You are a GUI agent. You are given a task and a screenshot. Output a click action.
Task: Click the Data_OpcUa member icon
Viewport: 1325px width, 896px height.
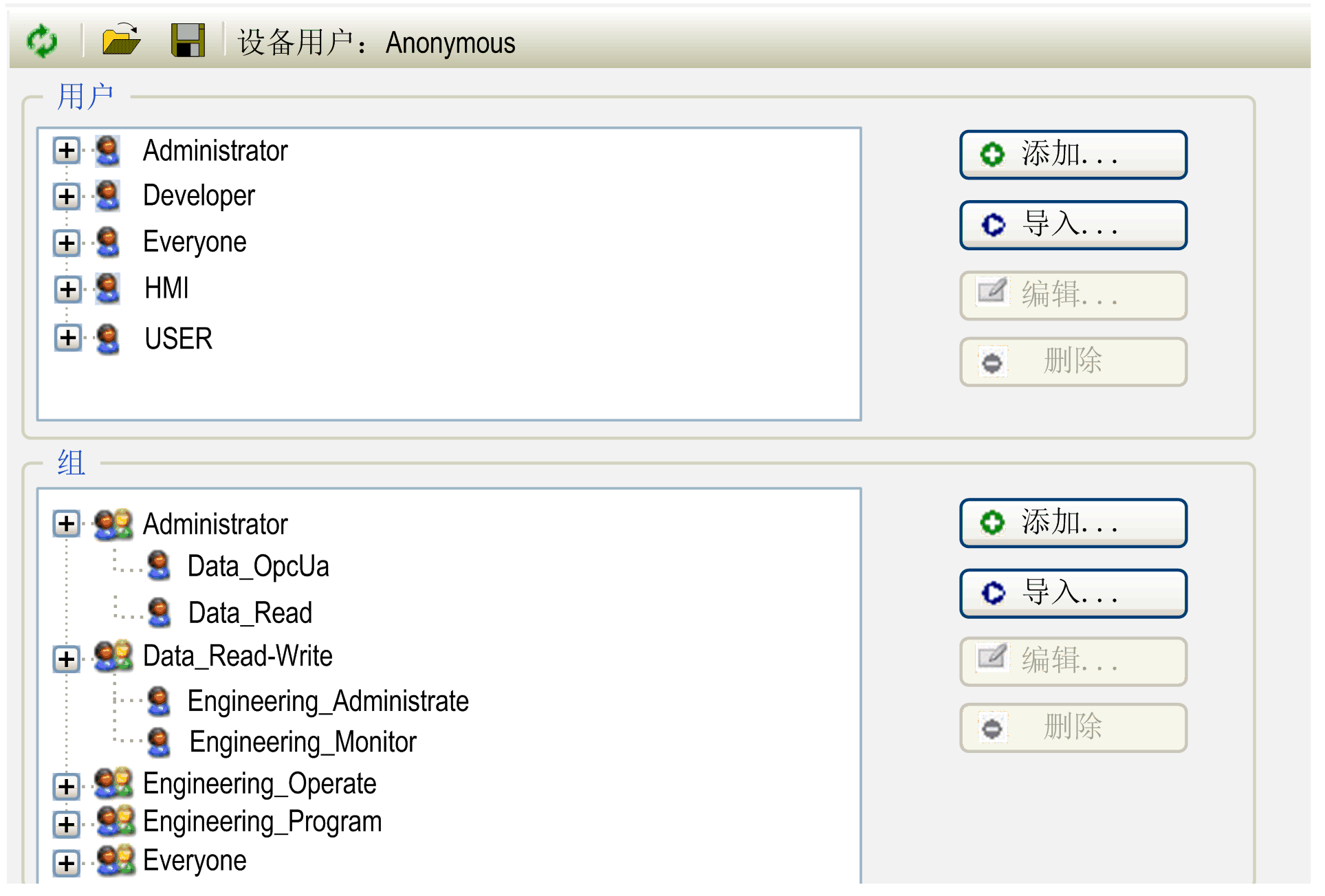159,566
